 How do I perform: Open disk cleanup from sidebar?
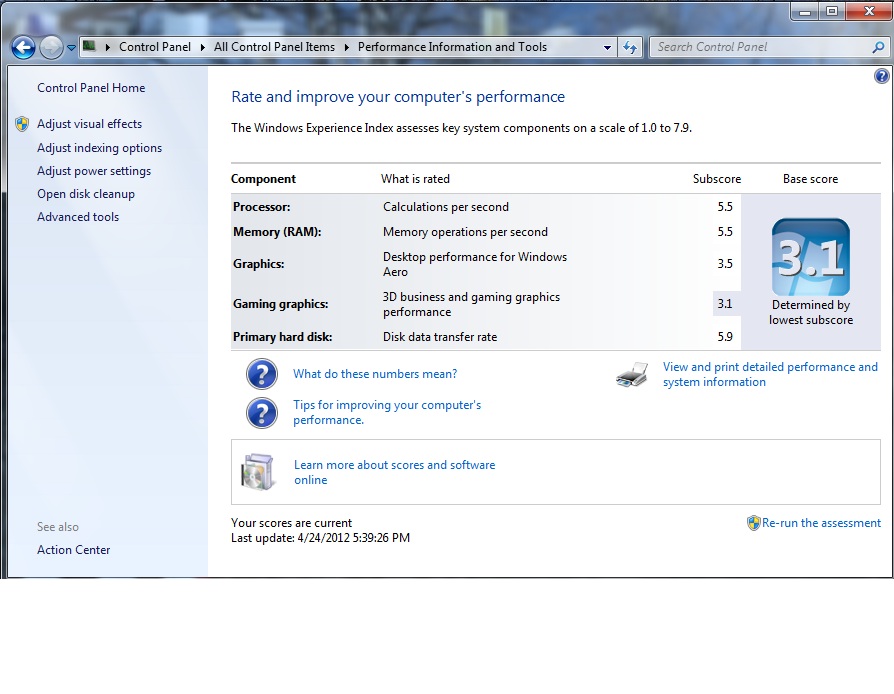tap(86, 194)
